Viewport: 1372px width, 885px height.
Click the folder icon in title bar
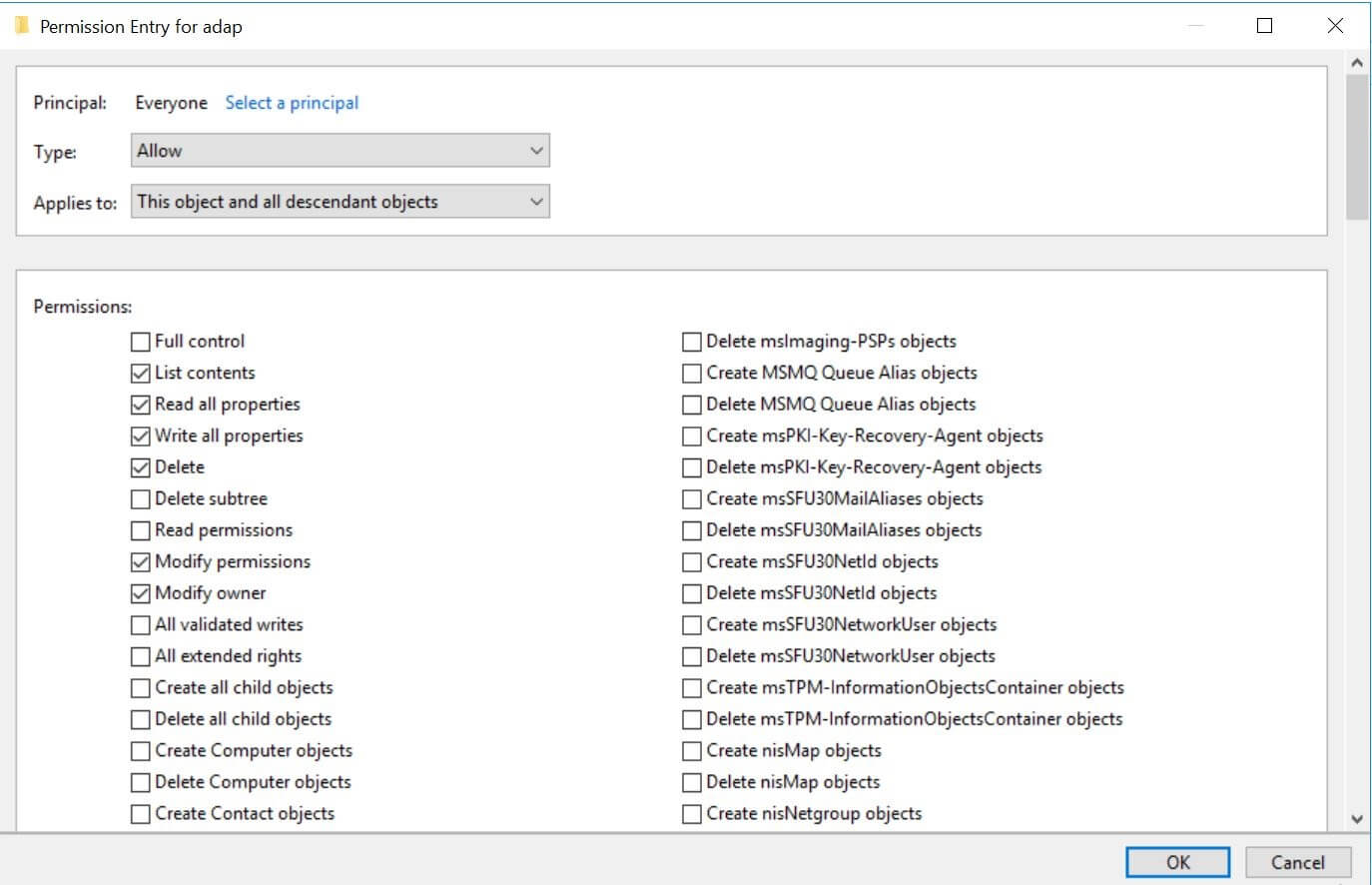coord(21,26)
